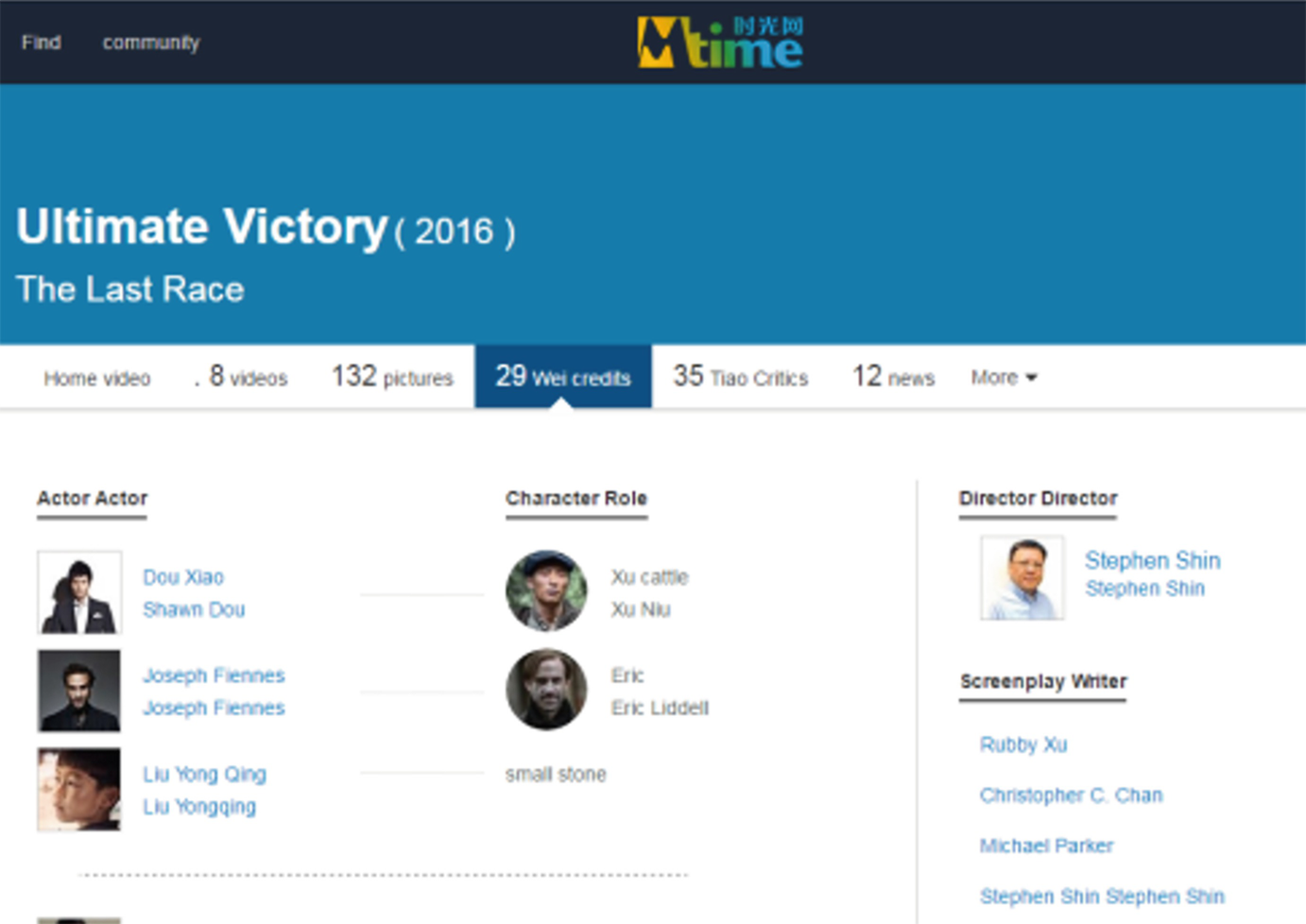Open Stephen Shin screenwriter link
Viewport: 1306px width, 924px height.
pos(1102,896)
